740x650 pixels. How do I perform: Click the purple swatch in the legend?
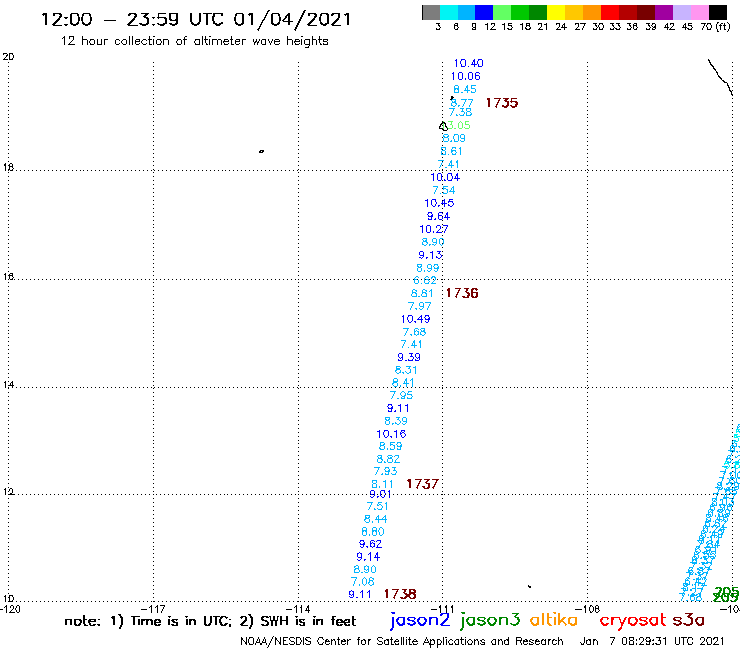664,12
